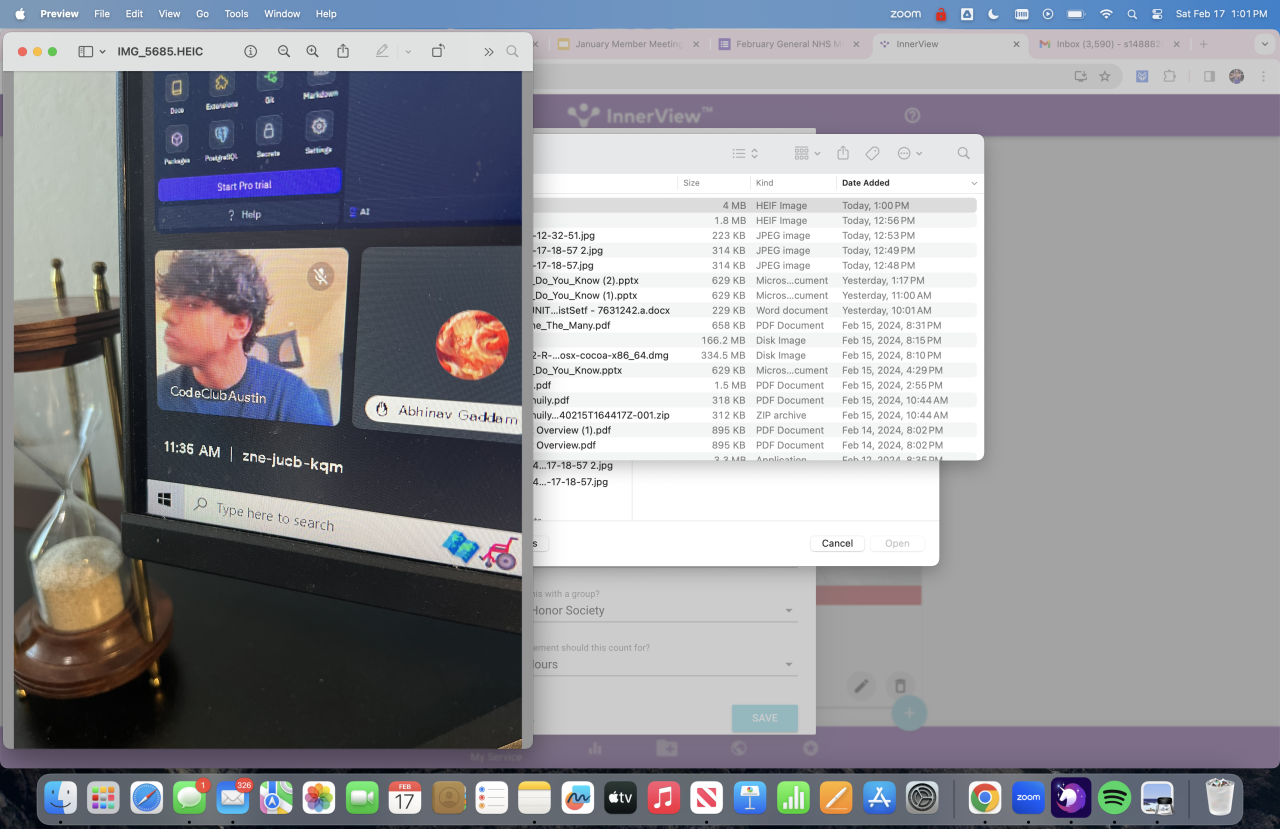
Task: Toggle the Chrome side panel
Action: click(1209, 76)
